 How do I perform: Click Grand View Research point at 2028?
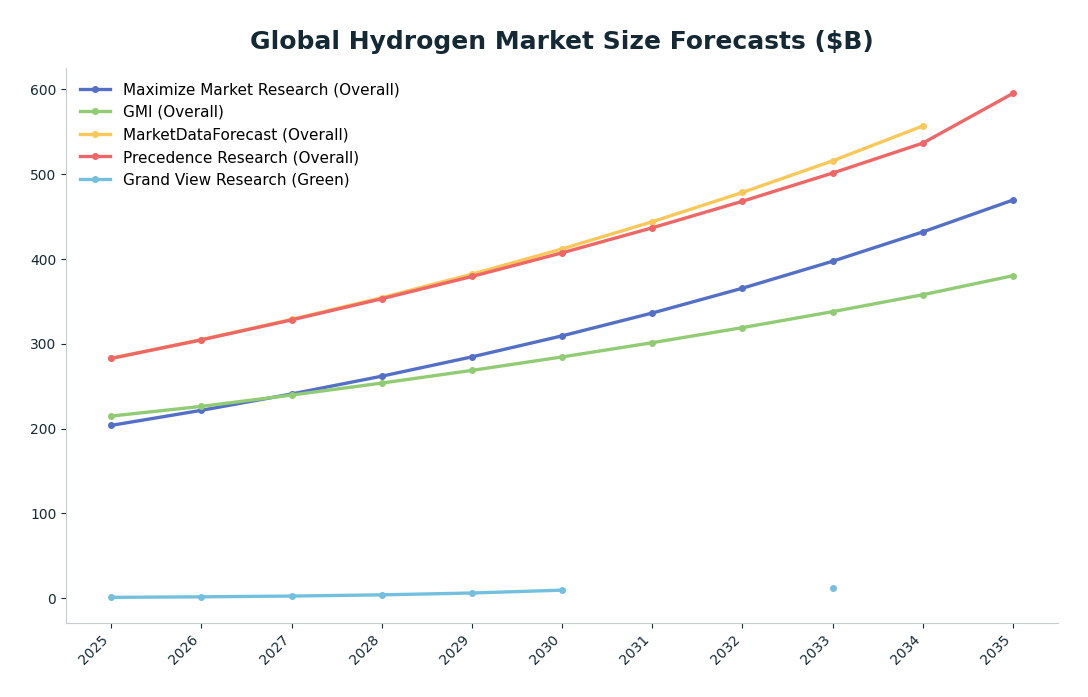point(382,595)
